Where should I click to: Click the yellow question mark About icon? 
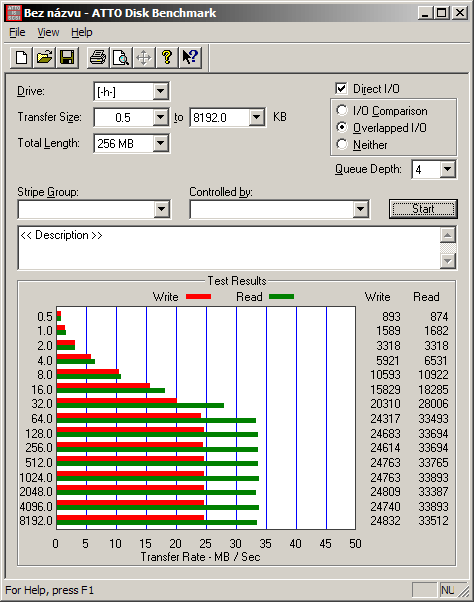(167, 58)
